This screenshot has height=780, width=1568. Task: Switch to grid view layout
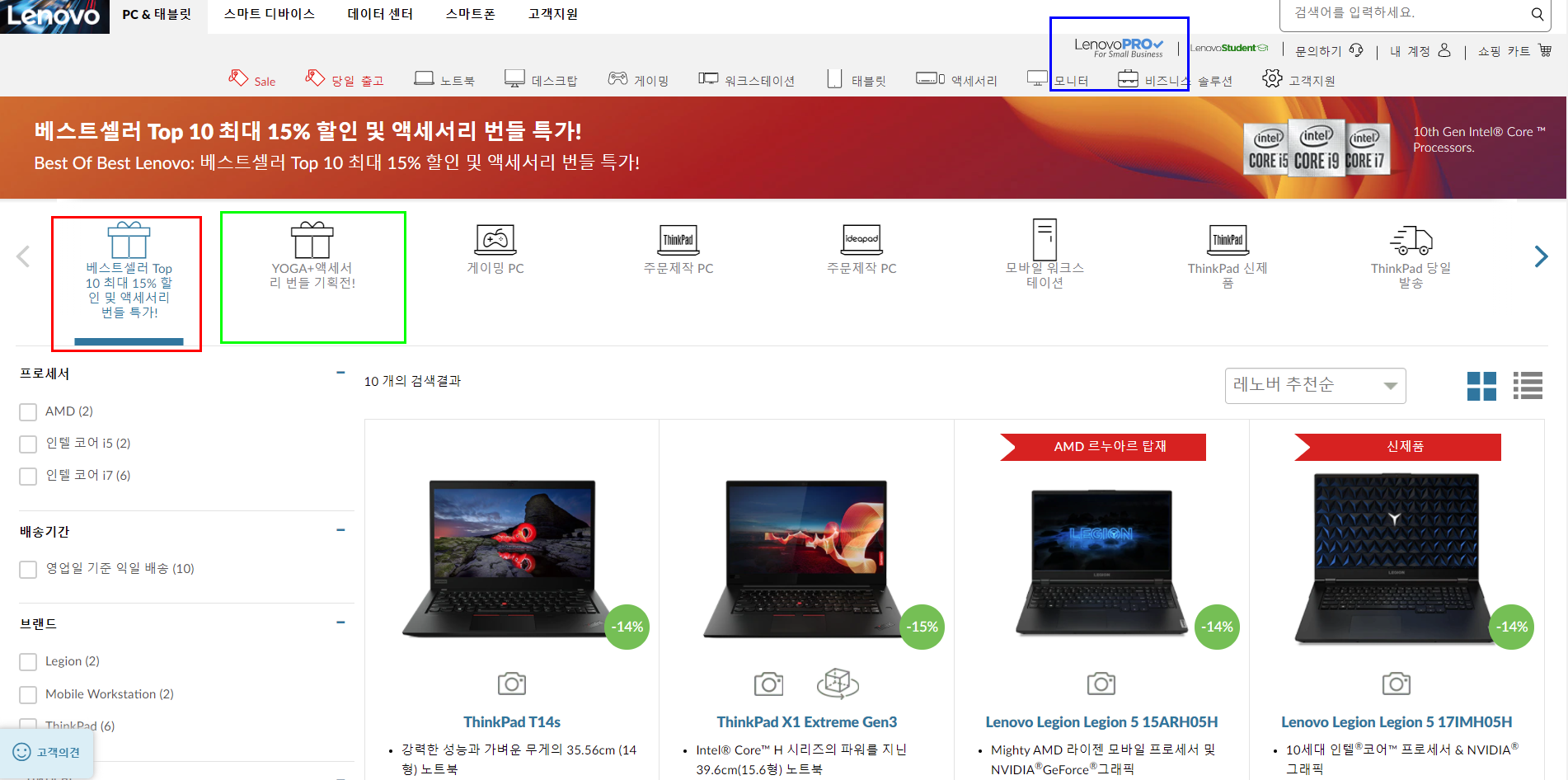point(1481,386)
